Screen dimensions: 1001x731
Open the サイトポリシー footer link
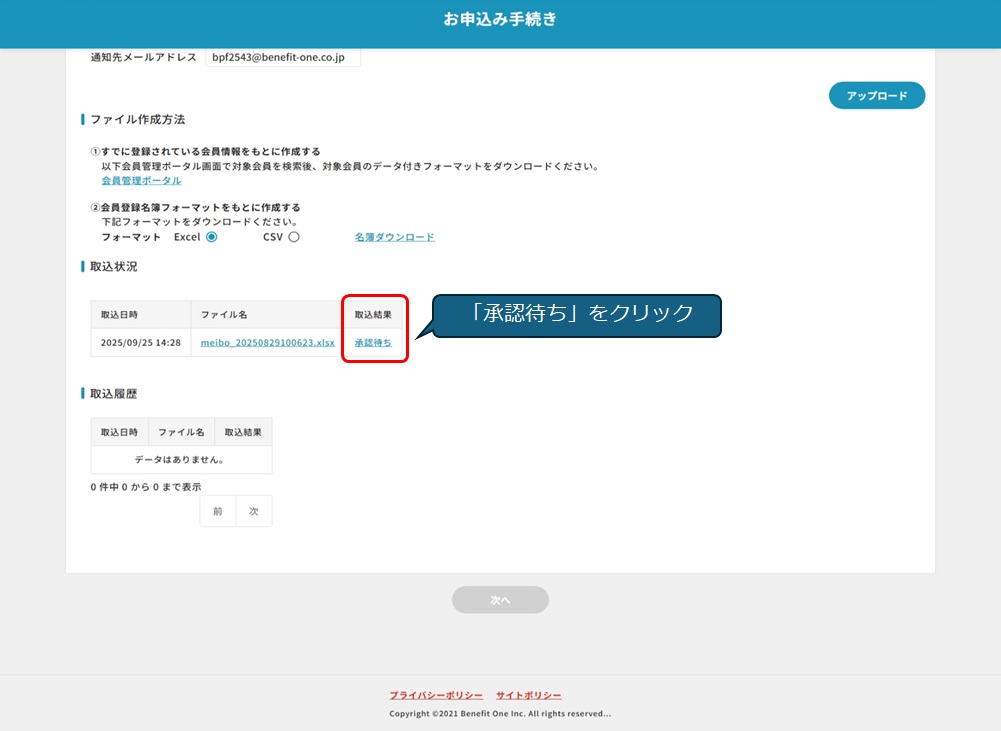click(x=528, y=695)
